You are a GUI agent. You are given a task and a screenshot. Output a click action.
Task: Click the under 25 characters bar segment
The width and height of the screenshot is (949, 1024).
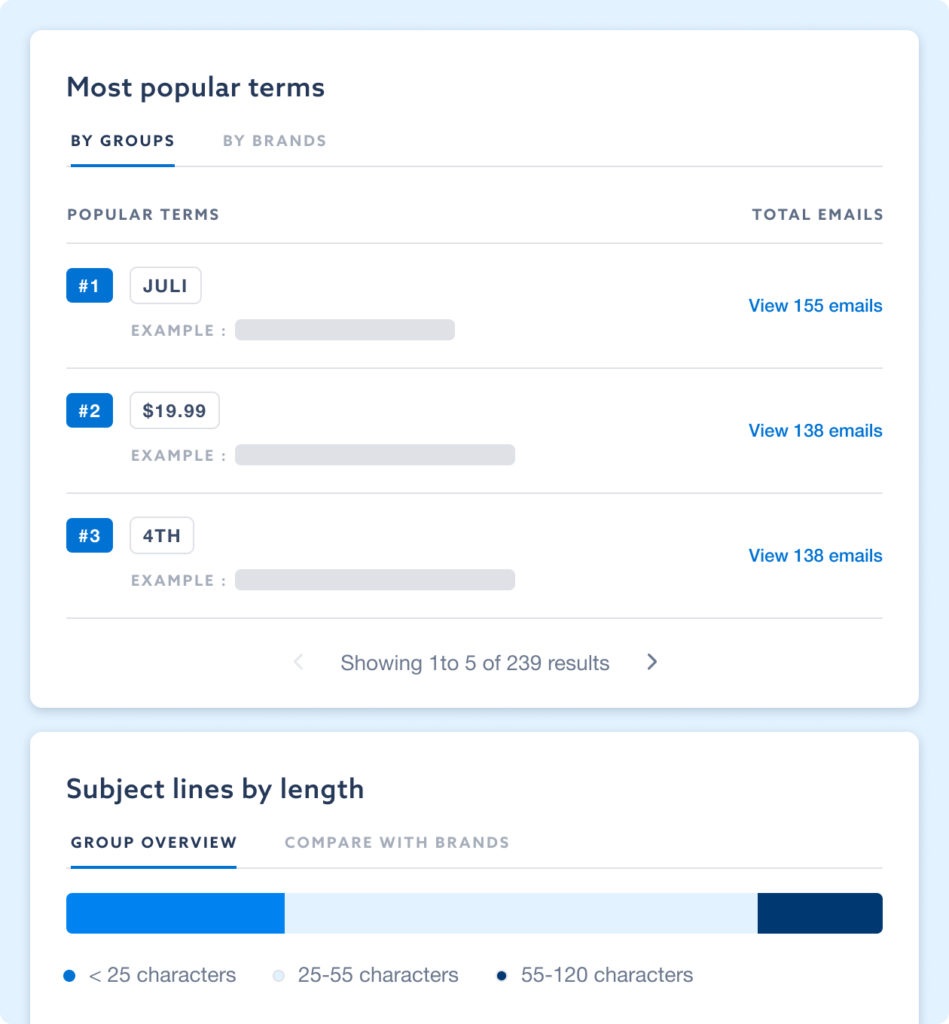[175, 913]
